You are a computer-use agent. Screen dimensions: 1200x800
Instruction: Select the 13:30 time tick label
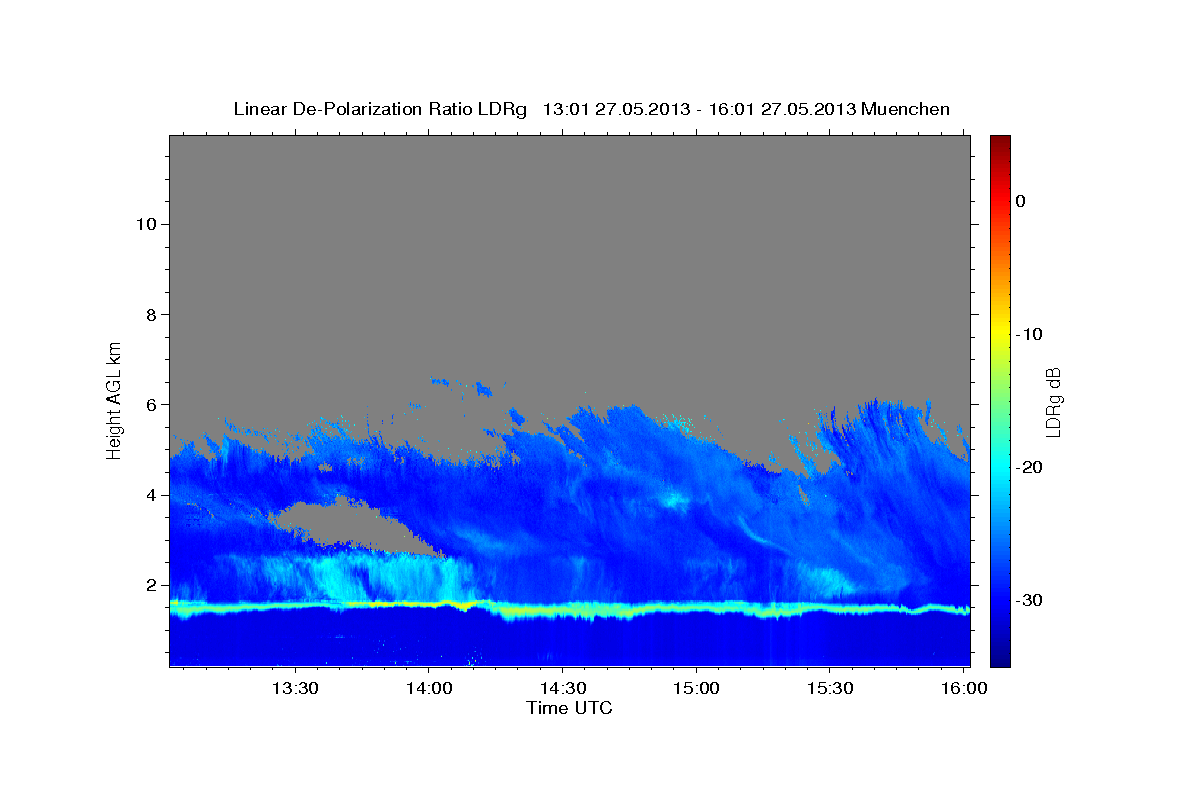coord(296,689)
